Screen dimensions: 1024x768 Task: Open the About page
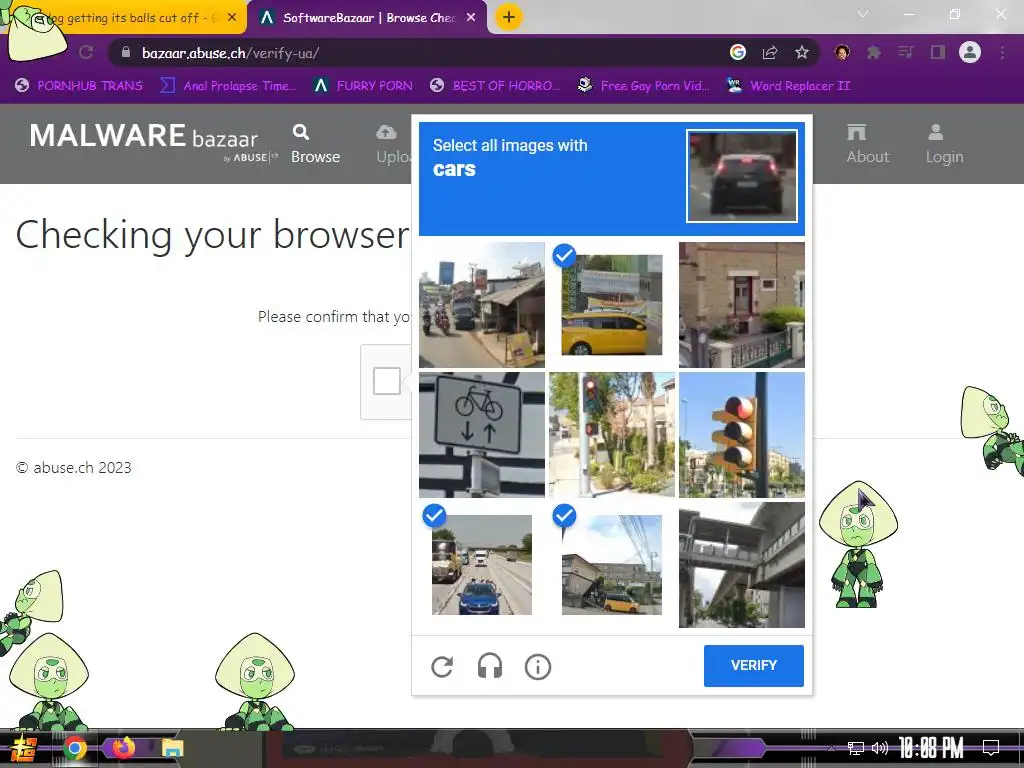click(868, 144)
